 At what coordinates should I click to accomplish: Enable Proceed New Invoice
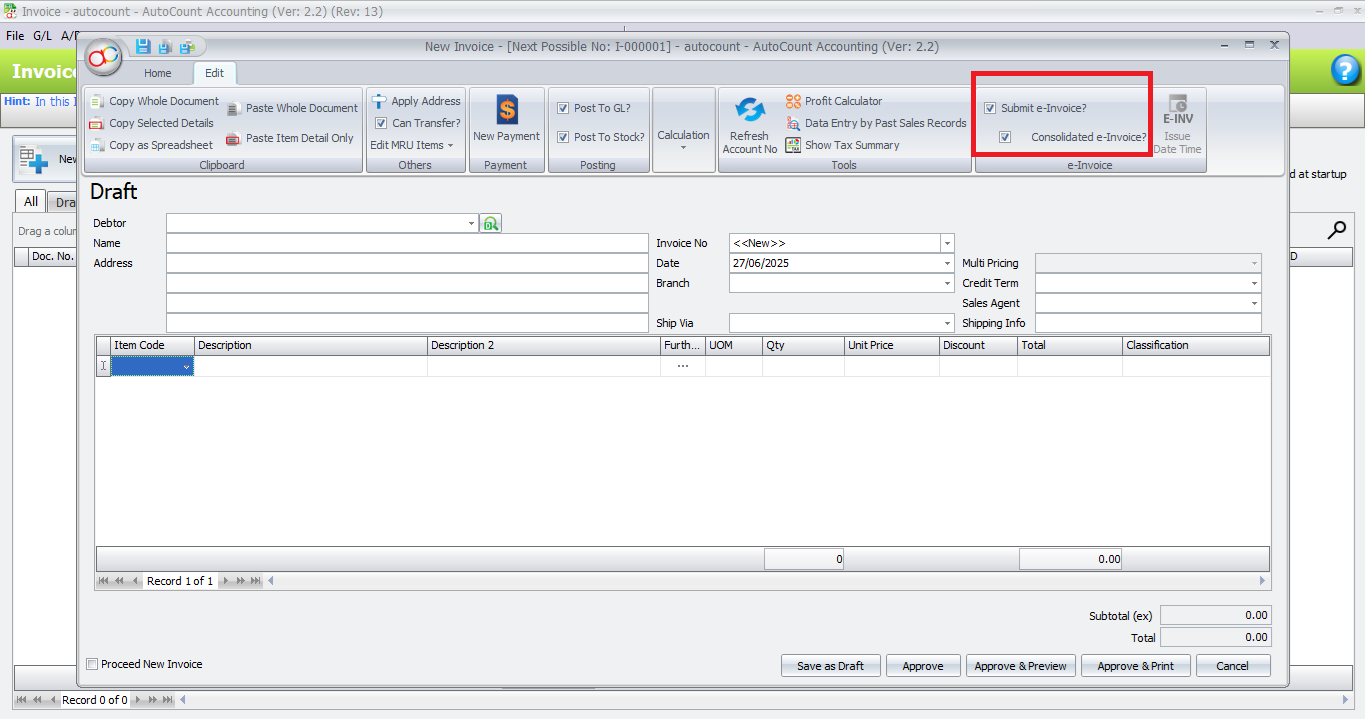92,663
